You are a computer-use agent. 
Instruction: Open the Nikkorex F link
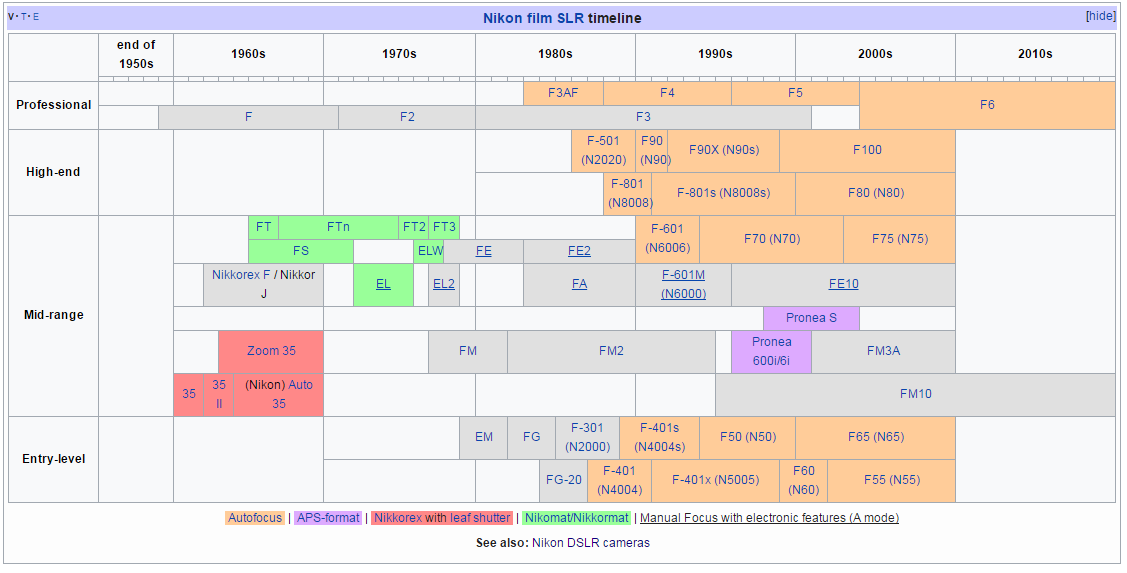[242, 275]
